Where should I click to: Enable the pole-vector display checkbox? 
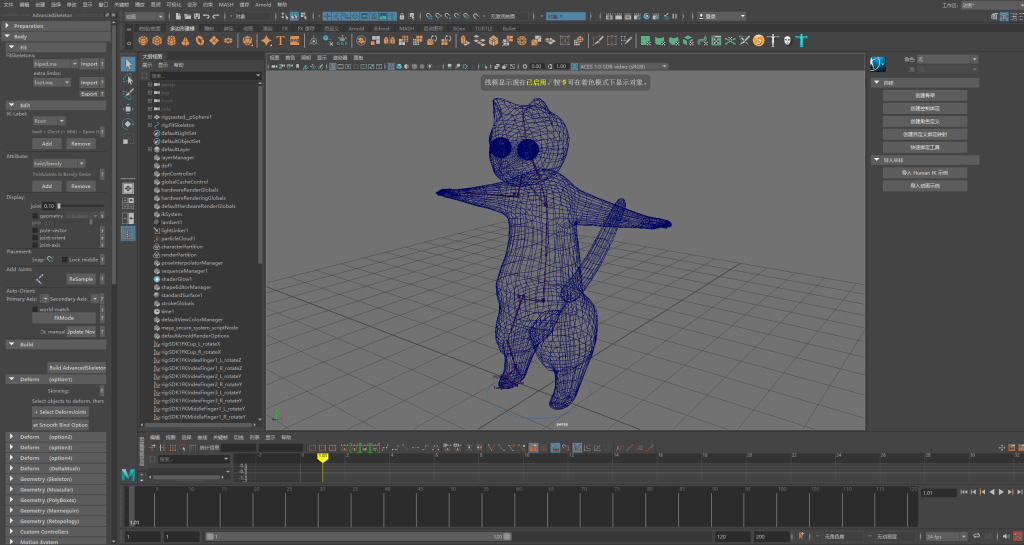click(35, 229)
